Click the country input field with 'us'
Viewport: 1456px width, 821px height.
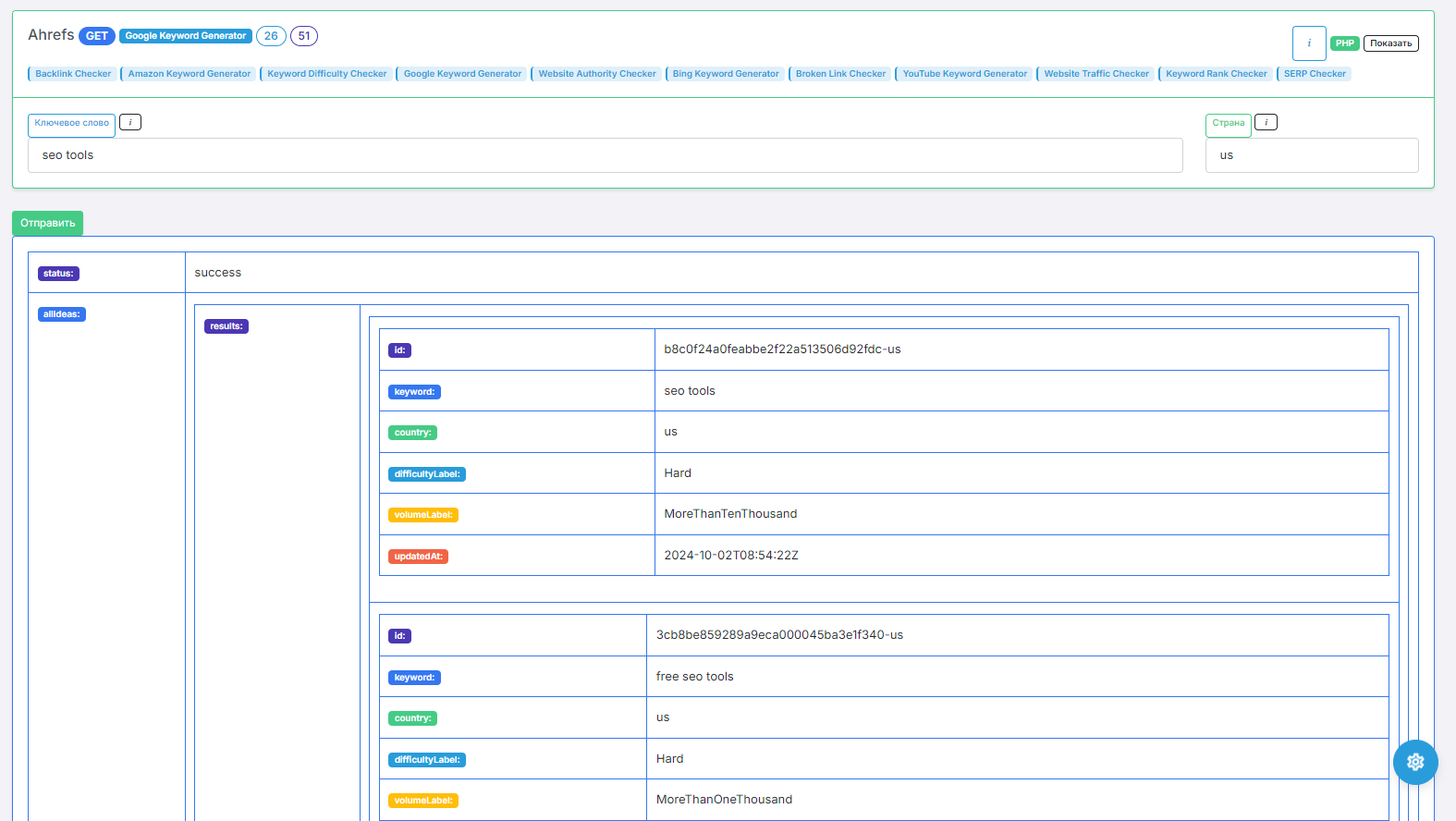point(1311,155)
